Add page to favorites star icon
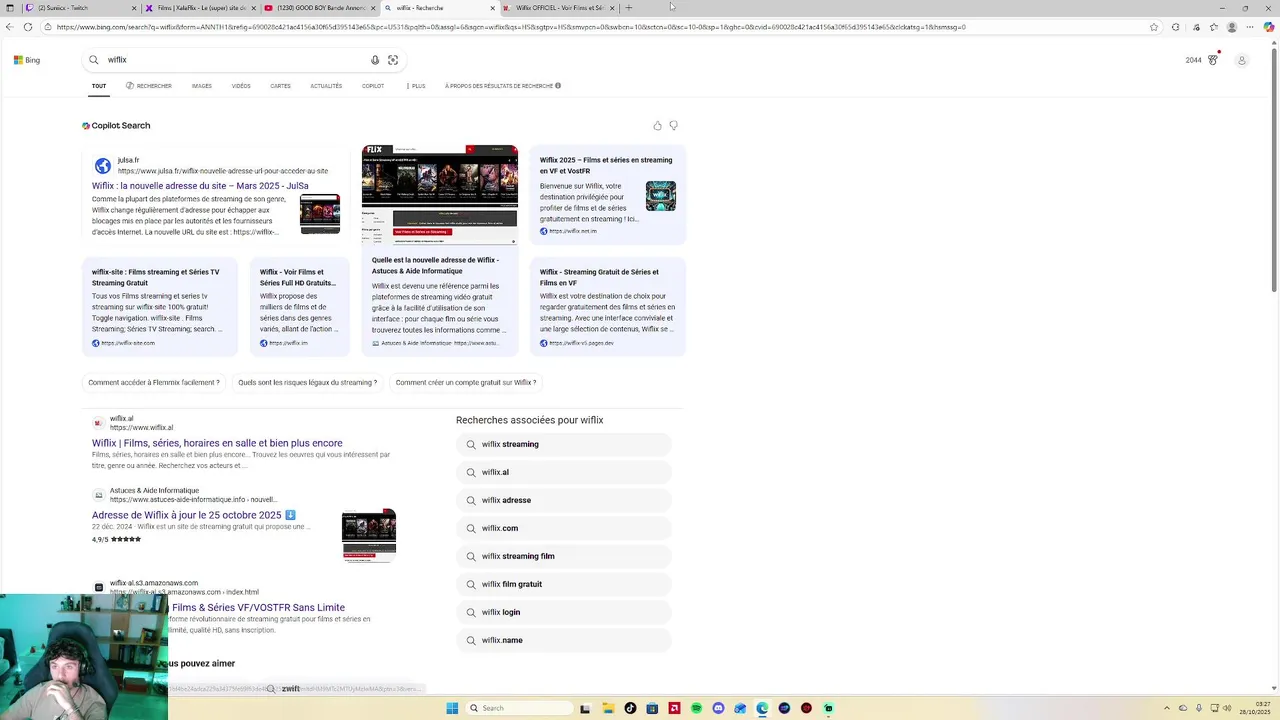 (1154, 27)
